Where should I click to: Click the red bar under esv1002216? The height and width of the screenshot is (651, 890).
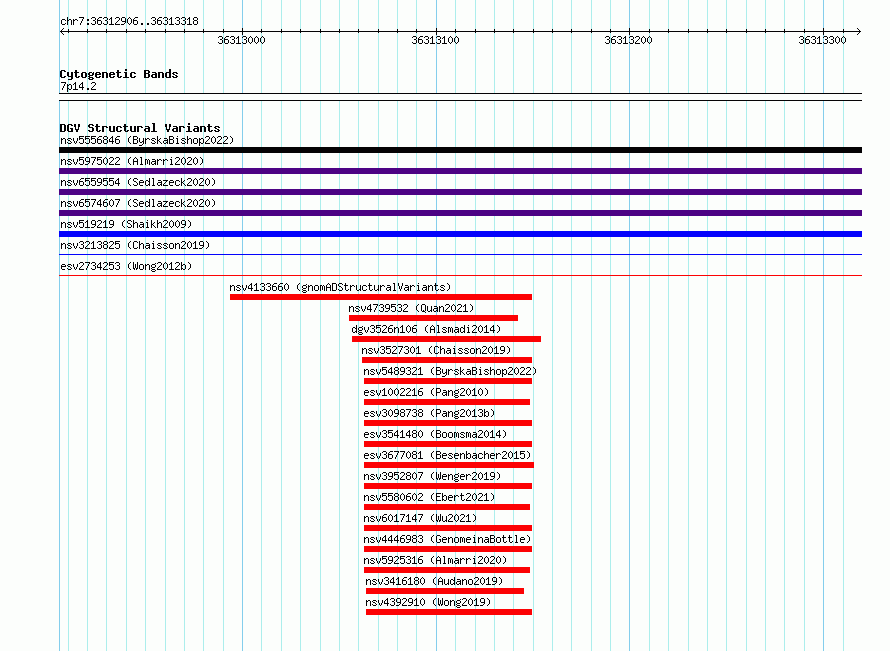pos(447,402)
